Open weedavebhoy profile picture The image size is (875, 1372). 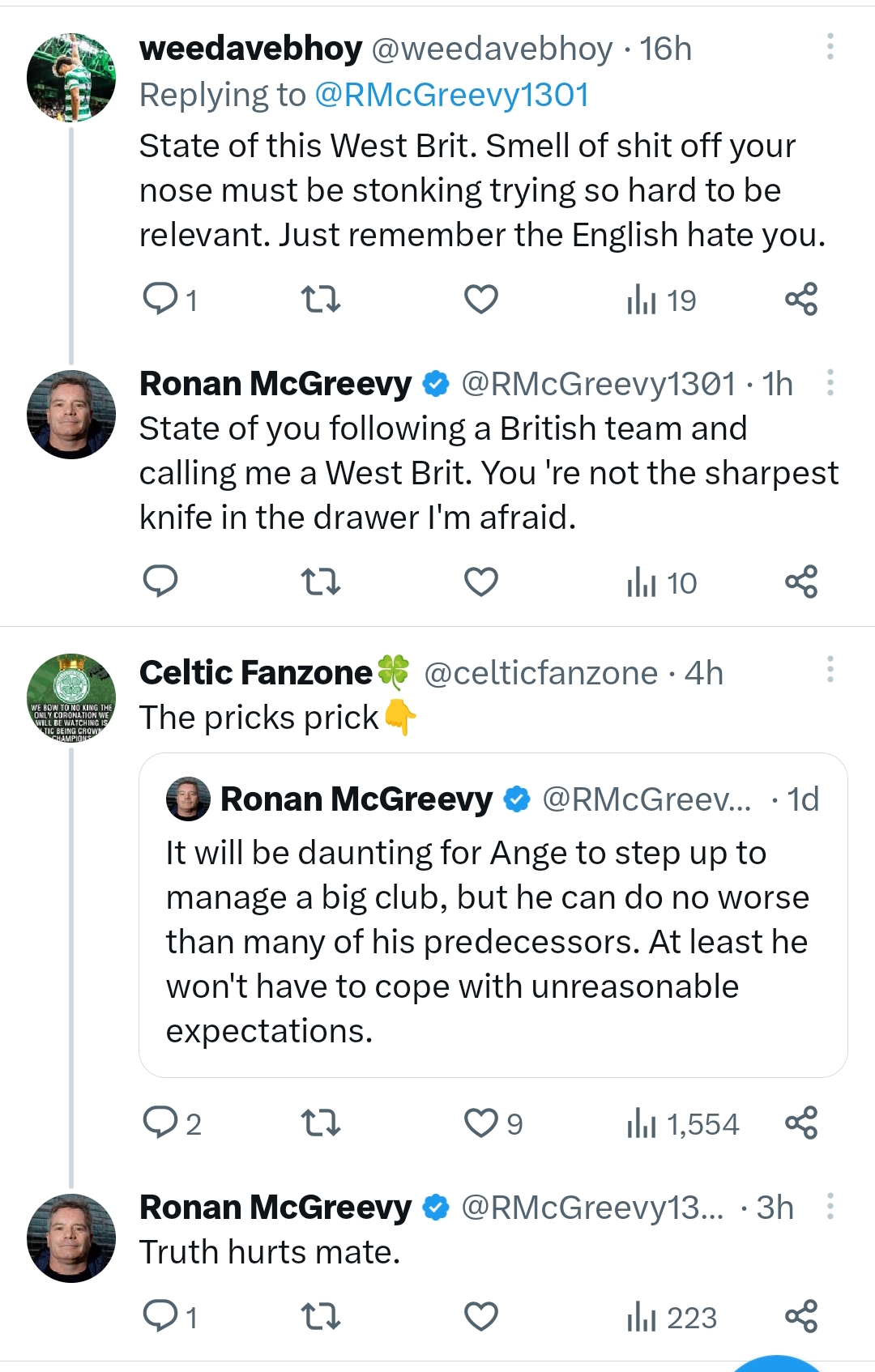tap(71, 78)
